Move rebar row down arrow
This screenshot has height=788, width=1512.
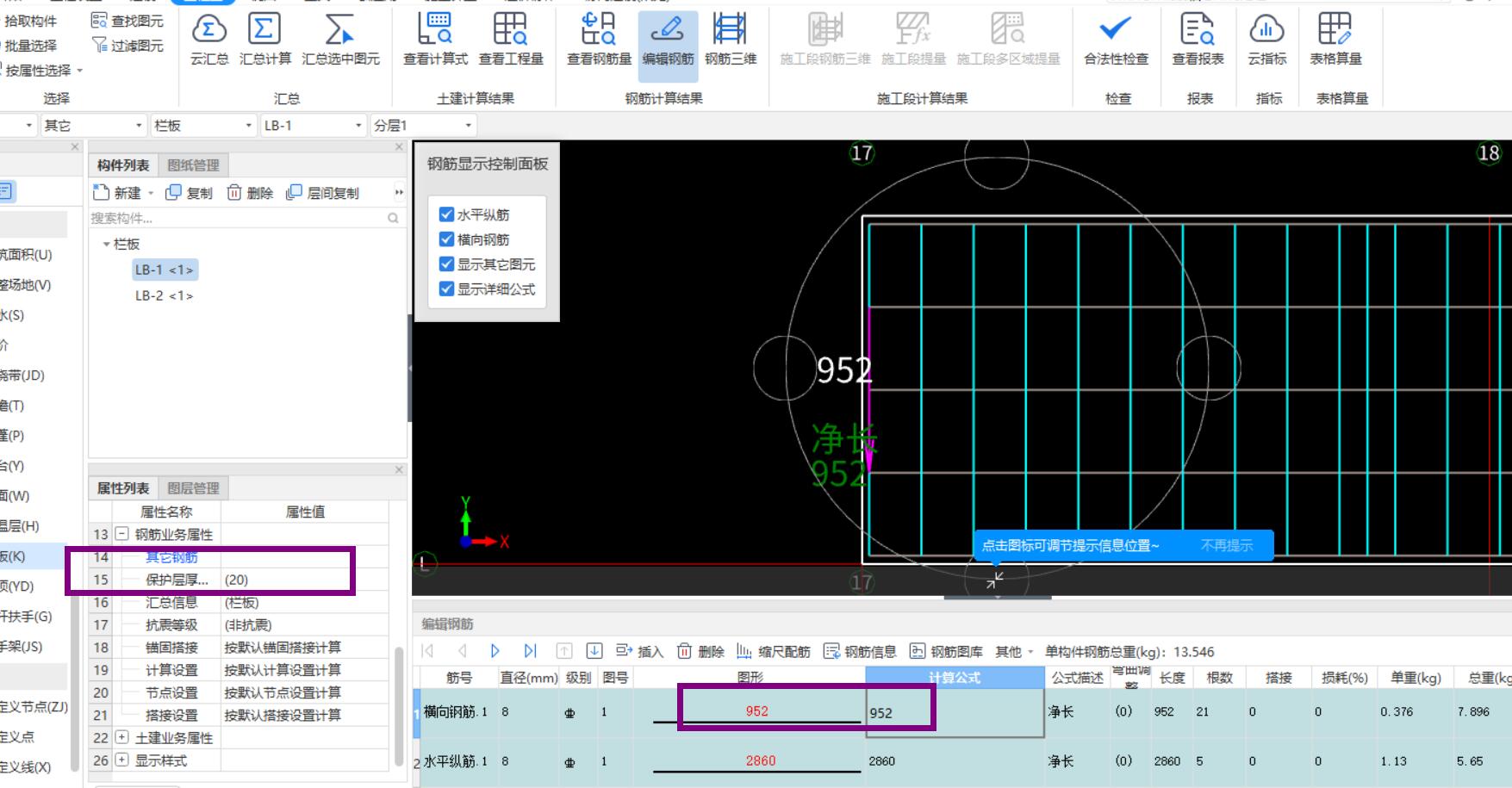tap(594, 651)
